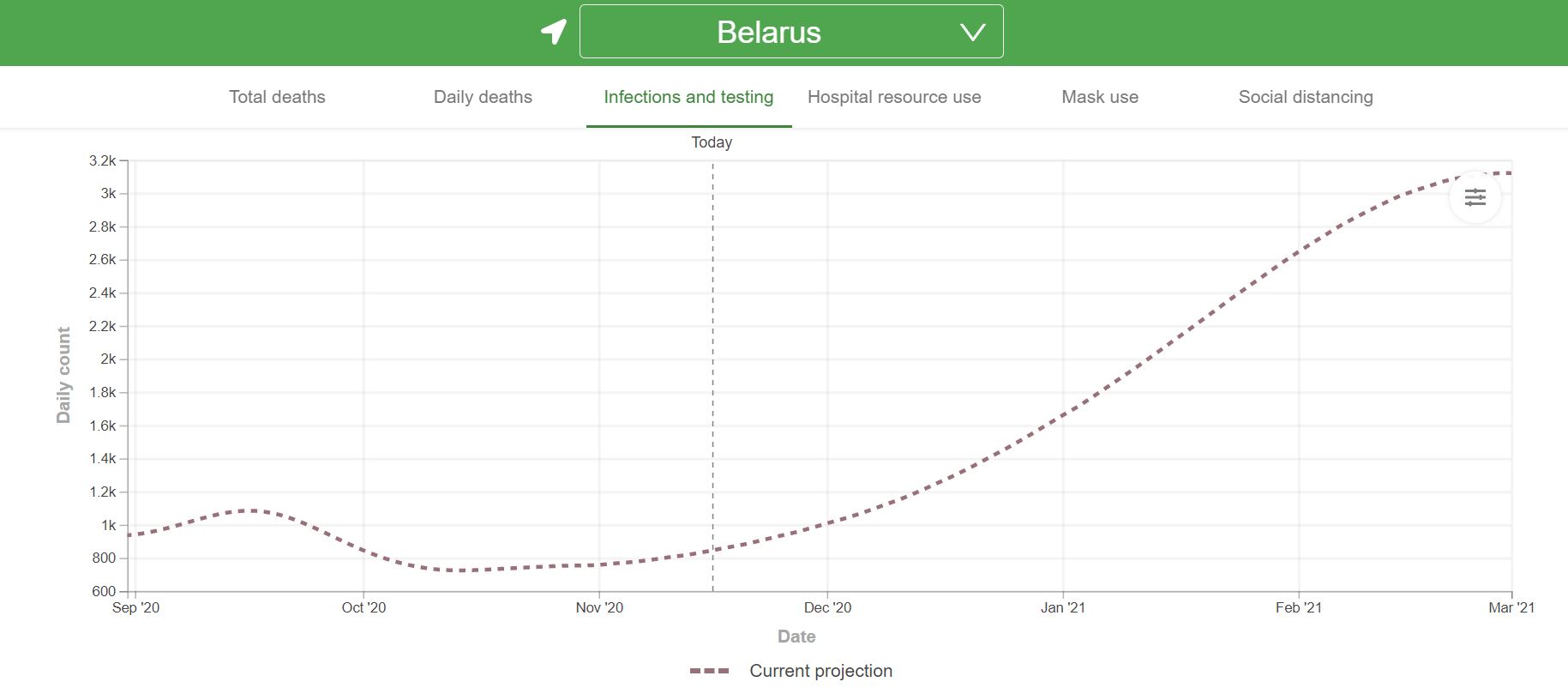
Task: Click the Oct '20 axis label
Action: click(363, 607)
